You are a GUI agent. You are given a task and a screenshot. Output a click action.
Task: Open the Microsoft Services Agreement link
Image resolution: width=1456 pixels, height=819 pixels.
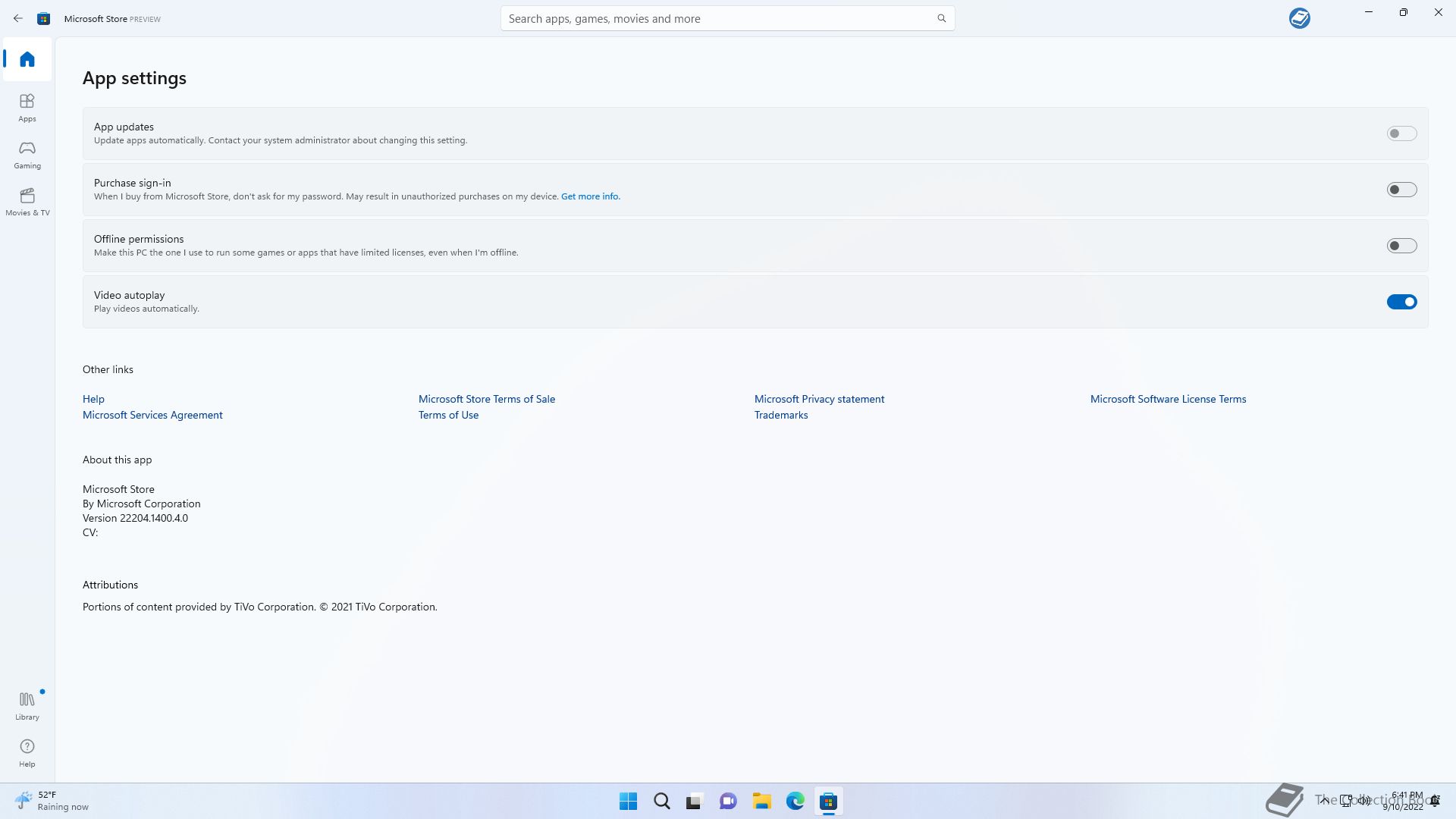coord(152,415)
